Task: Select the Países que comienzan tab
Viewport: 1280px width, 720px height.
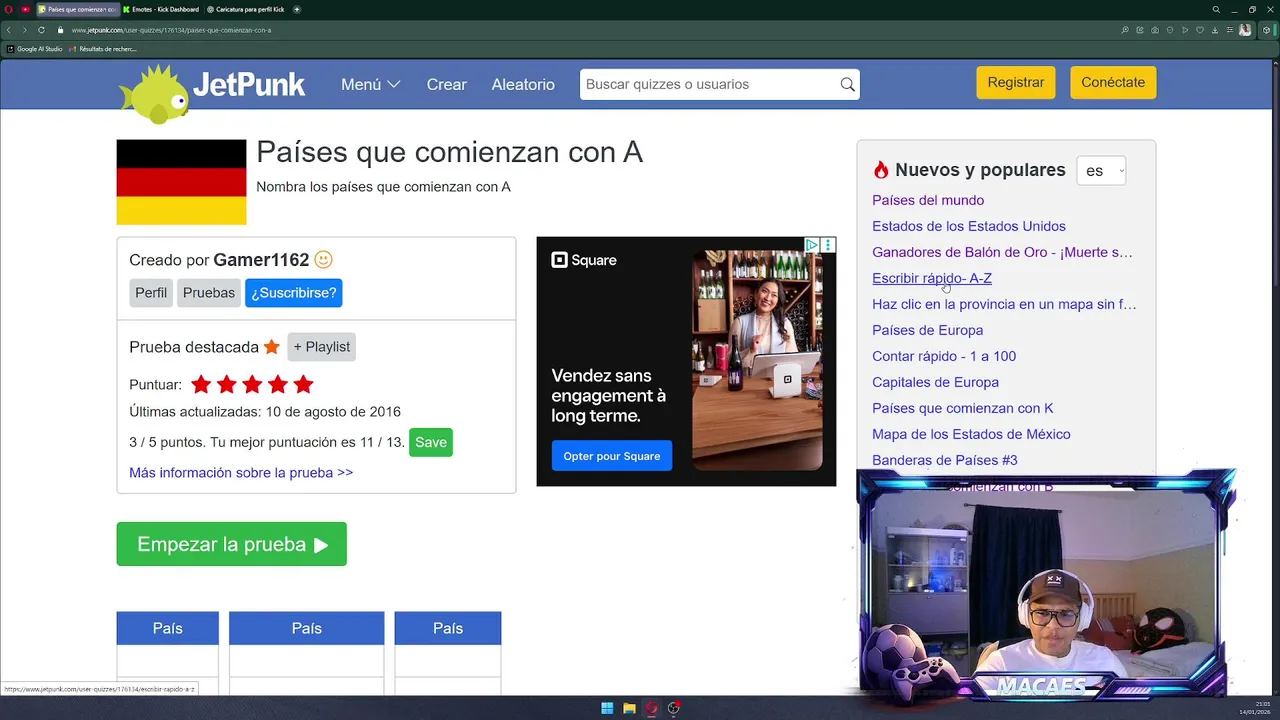Action: click(x=77, y=9)
